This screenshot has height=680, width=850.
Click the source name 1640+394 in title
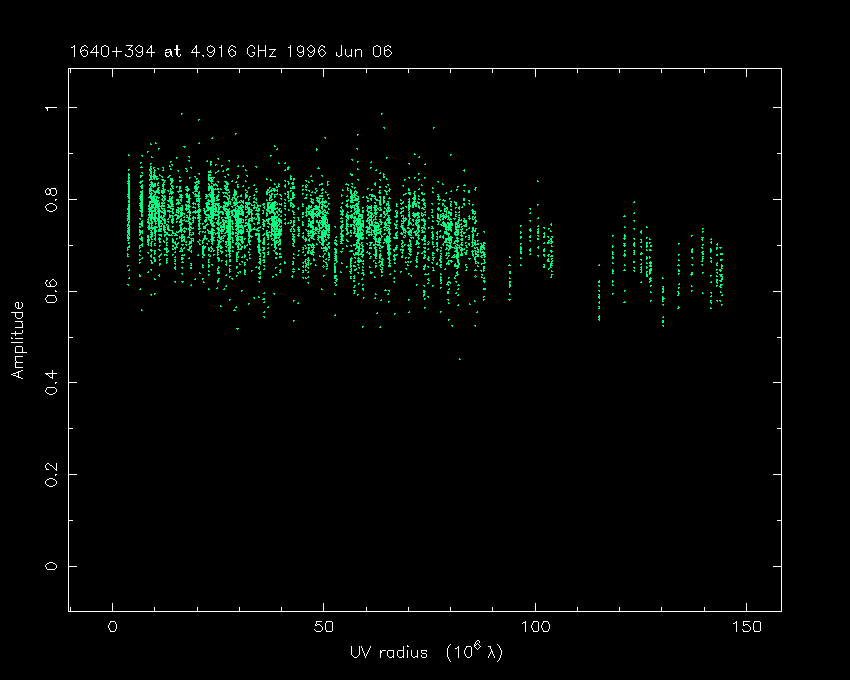[x=104, y=51]
